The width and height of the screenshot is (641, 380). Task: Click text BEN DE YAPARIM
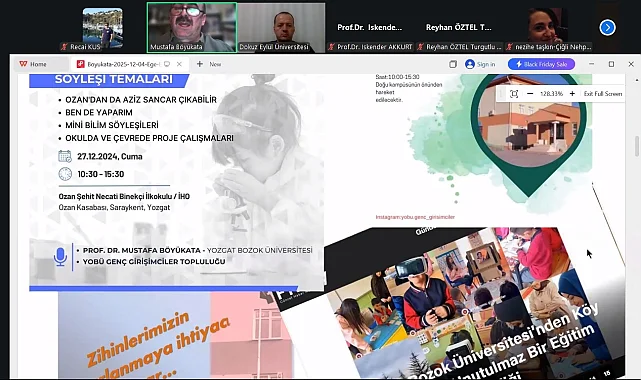tap(99, 112)
